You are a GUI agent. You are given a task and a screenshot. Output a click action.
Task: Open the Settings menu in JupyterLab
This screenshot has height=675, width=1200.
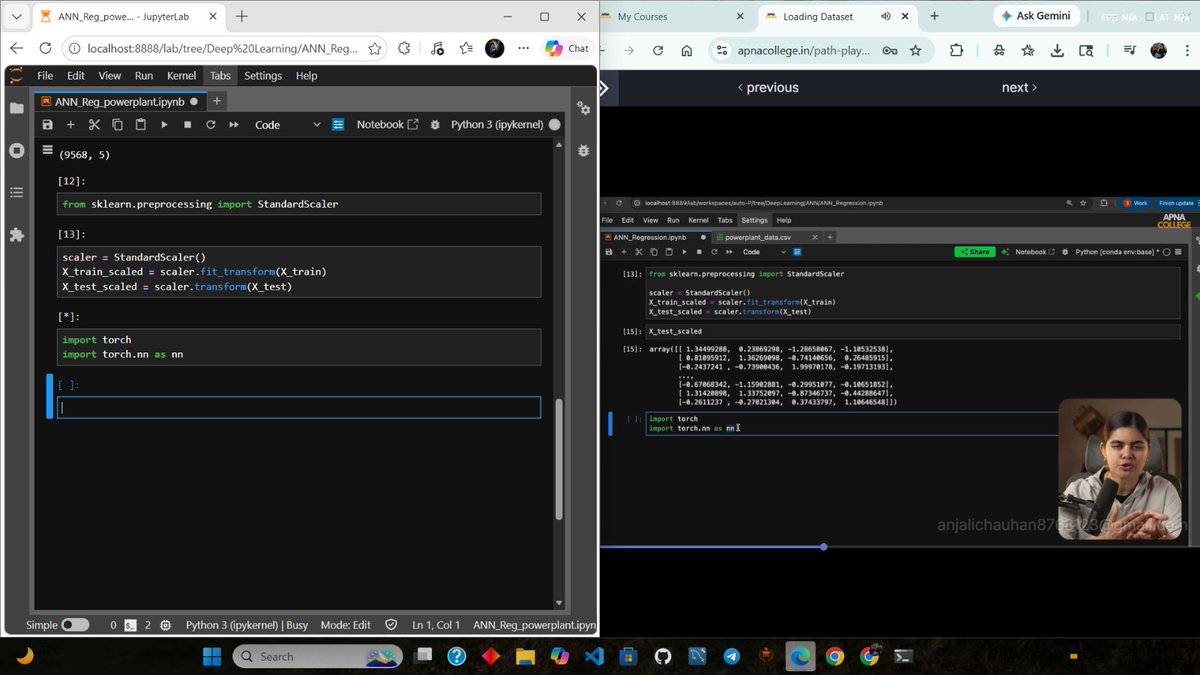click(263, 76)
